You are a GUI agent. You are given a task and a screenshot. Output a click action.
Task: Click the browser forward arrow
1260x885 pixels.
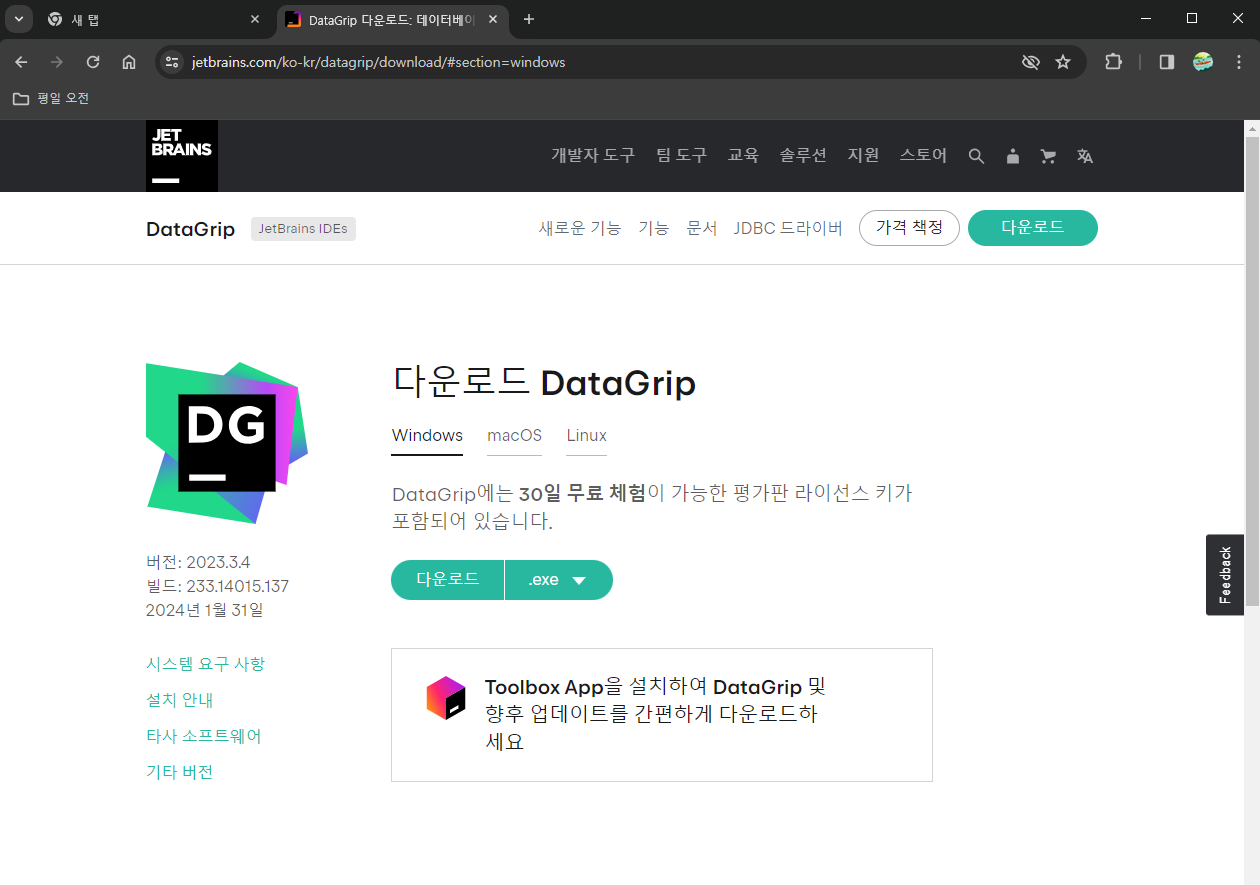click(57, 62)
